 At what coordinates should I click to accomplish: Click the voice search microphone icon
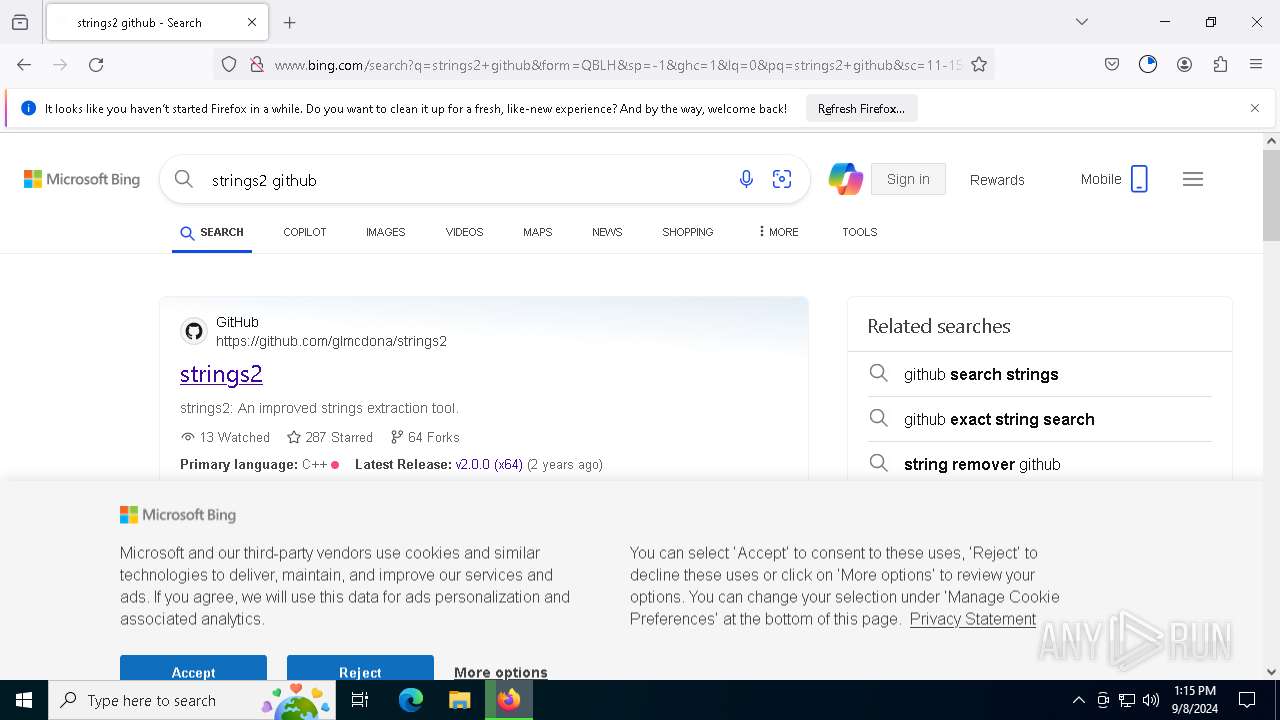[x=746, y=179]
